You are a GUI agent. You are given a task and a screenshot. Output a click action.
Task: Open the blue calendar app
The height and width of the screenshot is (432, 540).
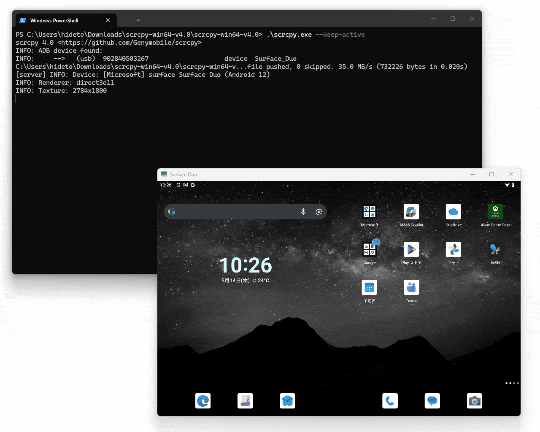pos(369,287)
